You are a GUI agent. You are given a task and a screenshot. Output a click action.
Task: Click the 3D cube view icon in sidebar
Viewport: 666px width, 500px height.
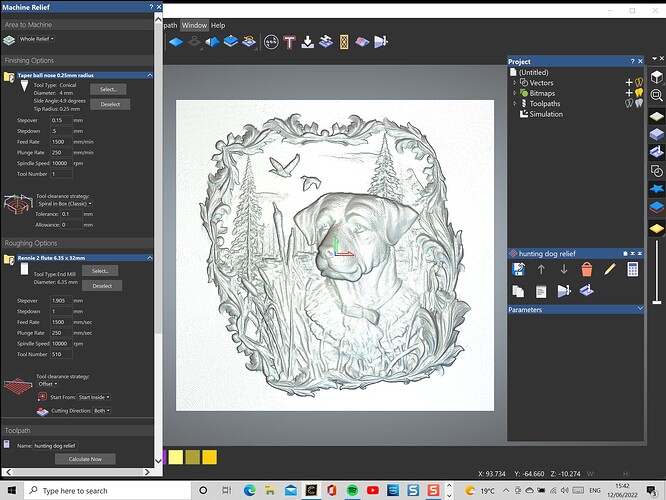[657, 78]
